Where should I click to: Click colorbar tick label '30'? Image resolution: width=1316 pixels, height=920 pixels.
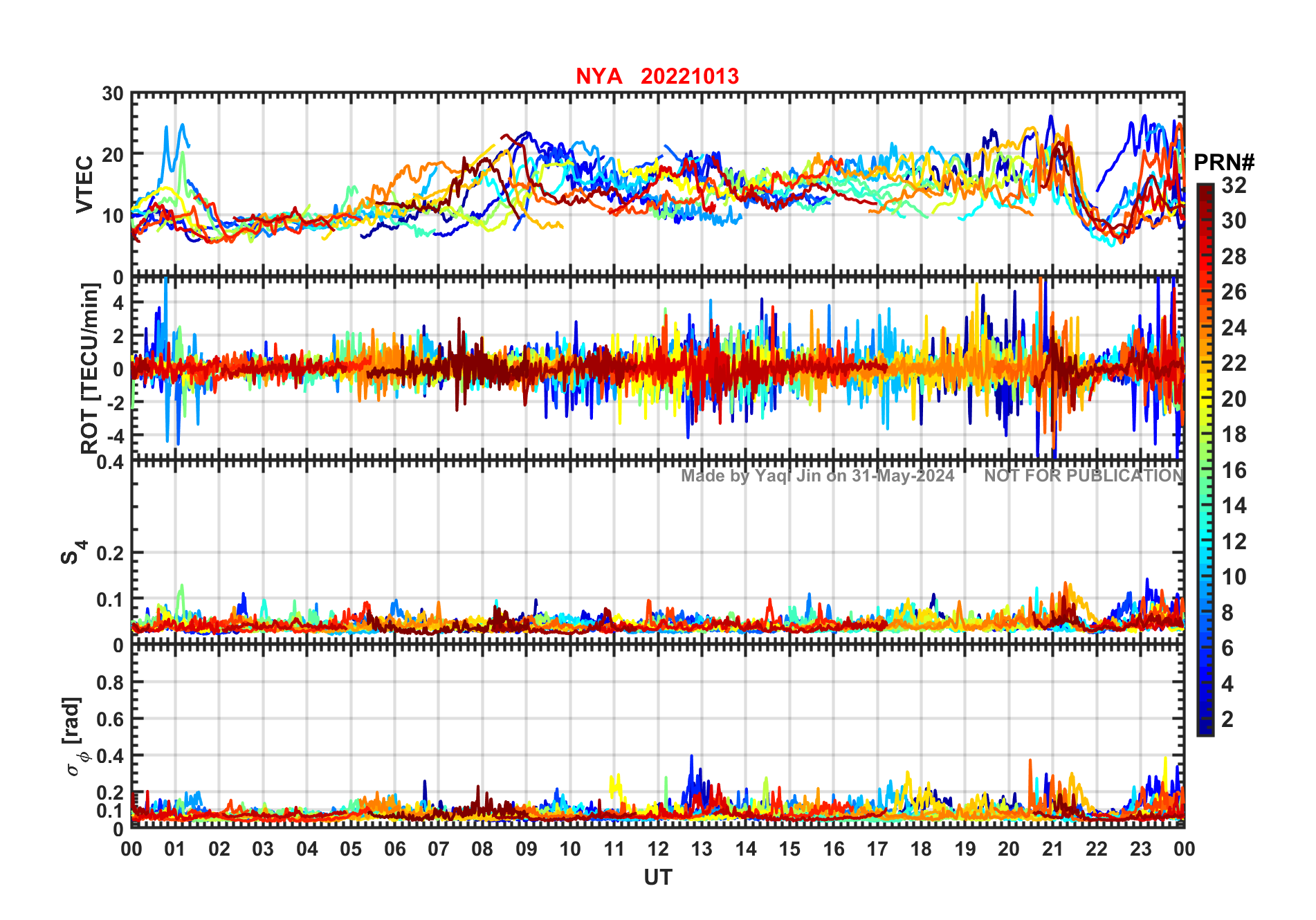coord(1234,221)
